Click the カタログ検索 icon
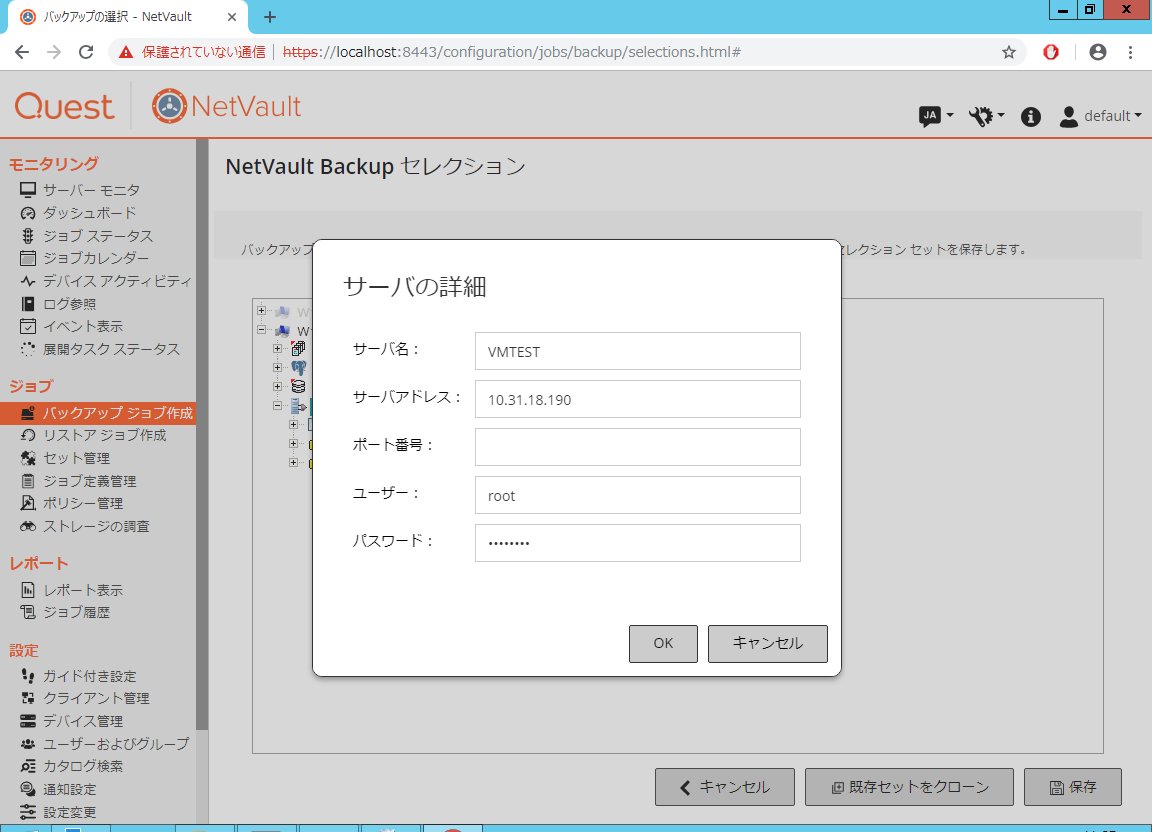1152x832 pixels. point(28,766)
